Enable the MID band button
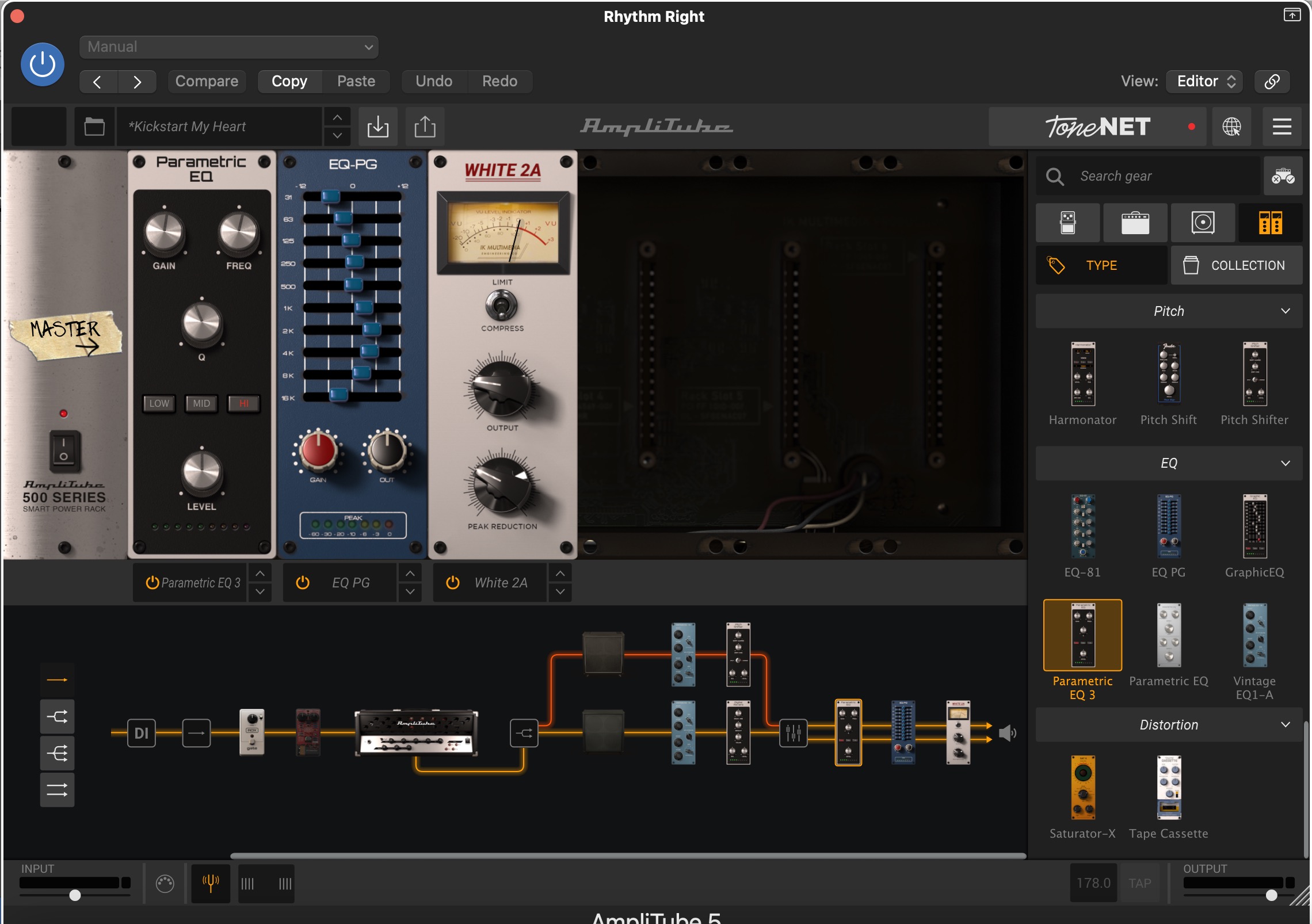The width and height of the screenshot is (1312, 924). pos(201,403)
